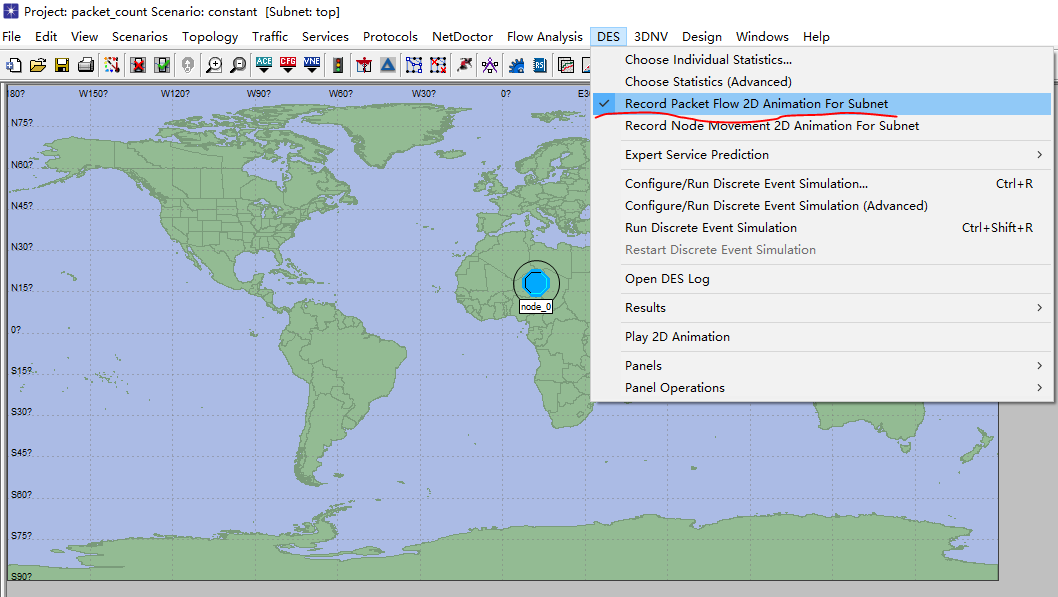
Task: Print the network view
Action: point(86,64)
